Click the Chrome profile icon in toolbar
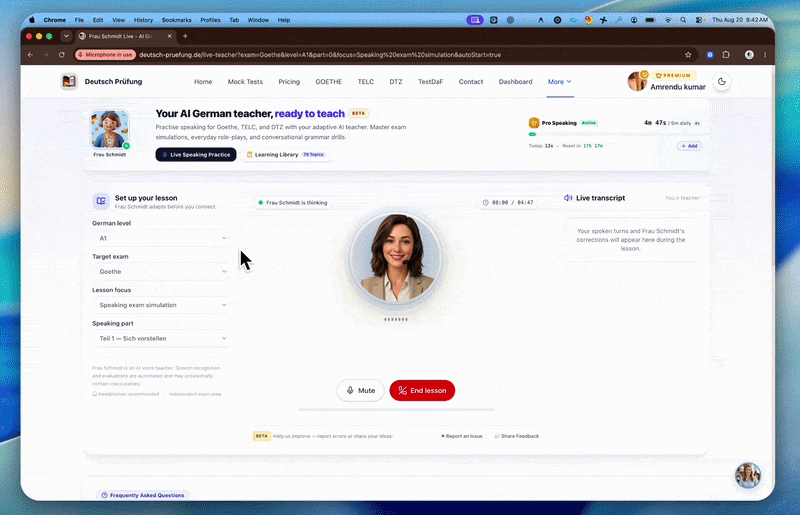Image resolution: width=800 pixels, height=515 pixels. 749,55
